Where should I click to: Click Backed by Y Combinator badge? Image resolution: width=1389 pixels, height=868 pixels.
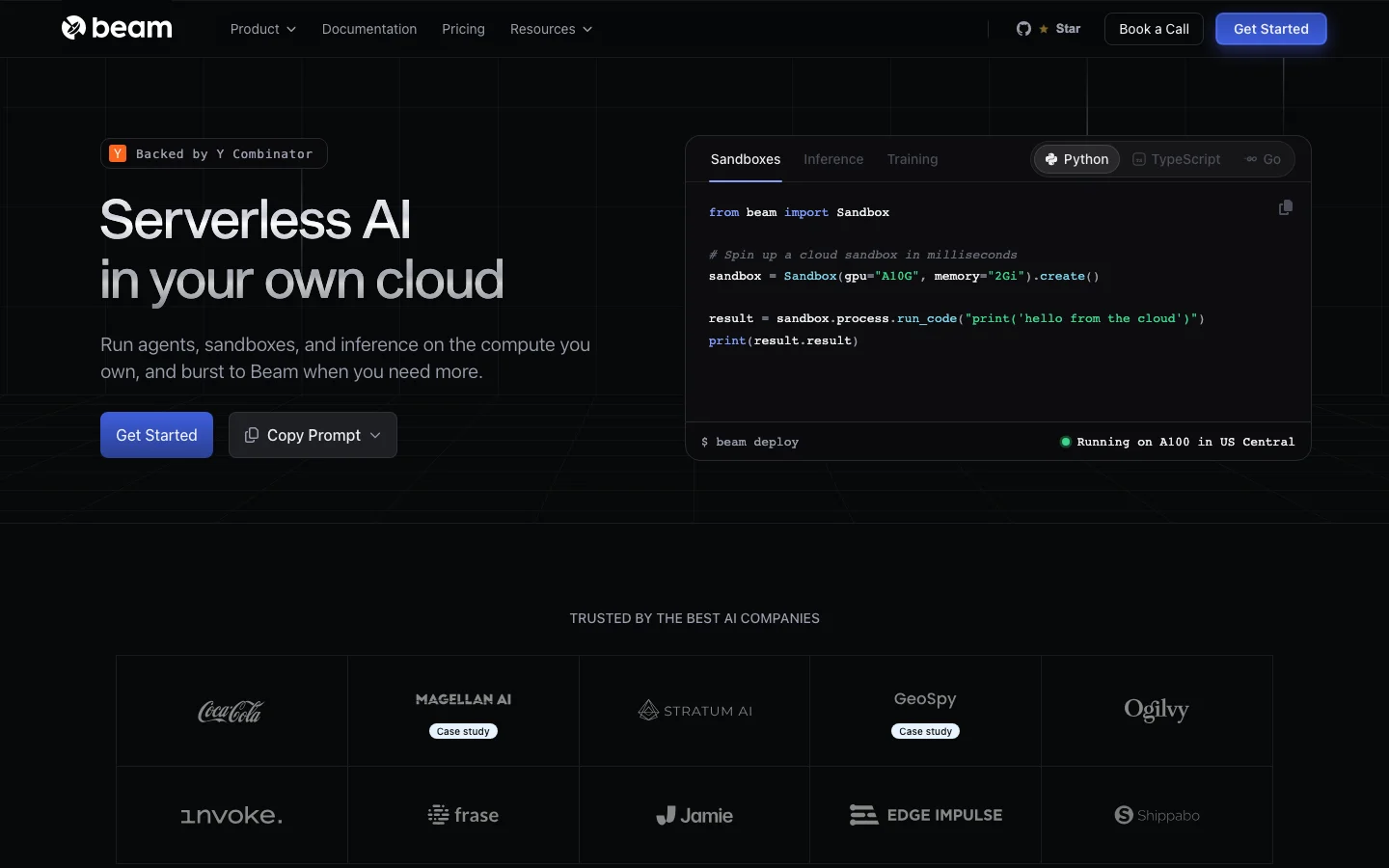pyautogui.click(x=213, y=153)
